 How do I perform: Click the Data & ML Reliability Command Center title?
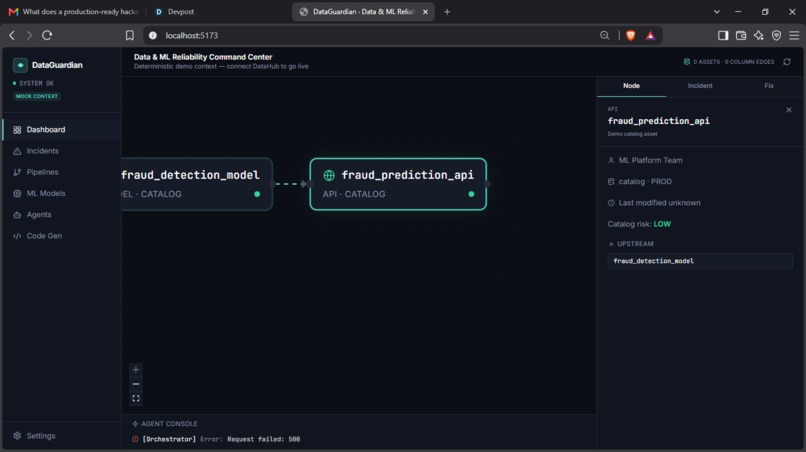[x=203, y=57]
